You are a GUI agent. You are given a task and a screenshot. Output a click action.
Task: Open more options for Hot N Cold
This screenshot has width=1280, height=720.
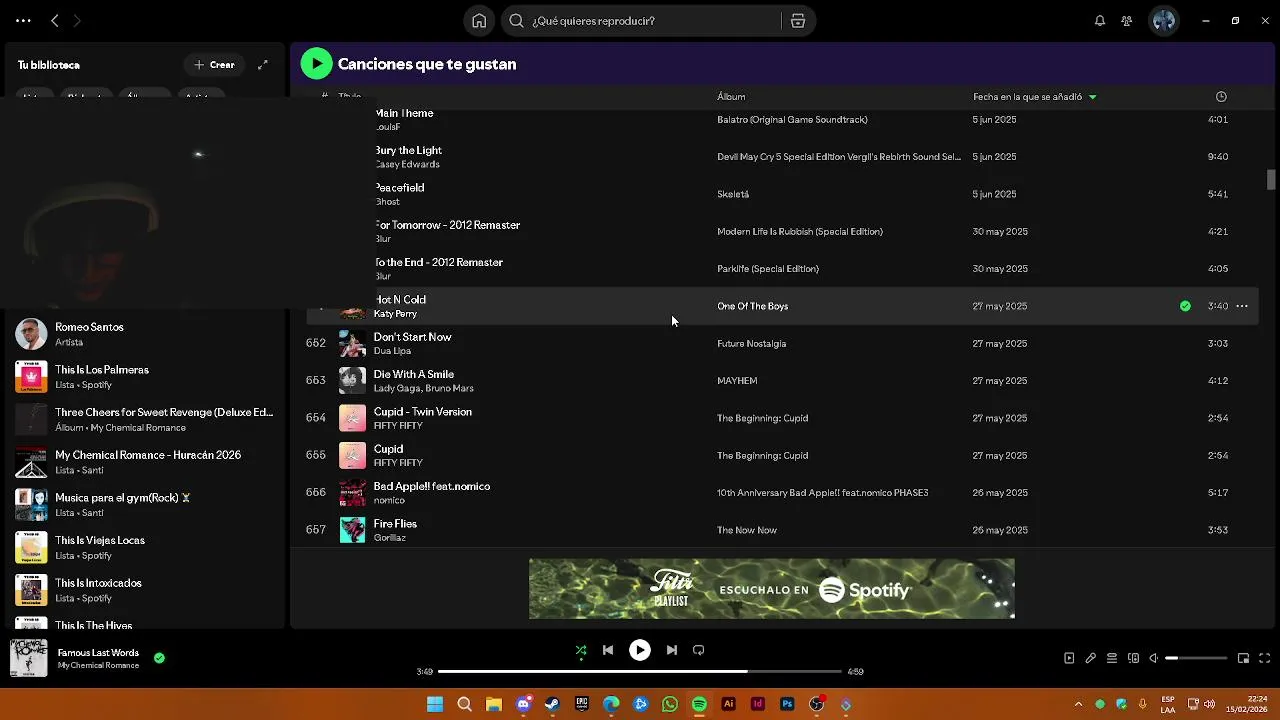coord(1242,306)
